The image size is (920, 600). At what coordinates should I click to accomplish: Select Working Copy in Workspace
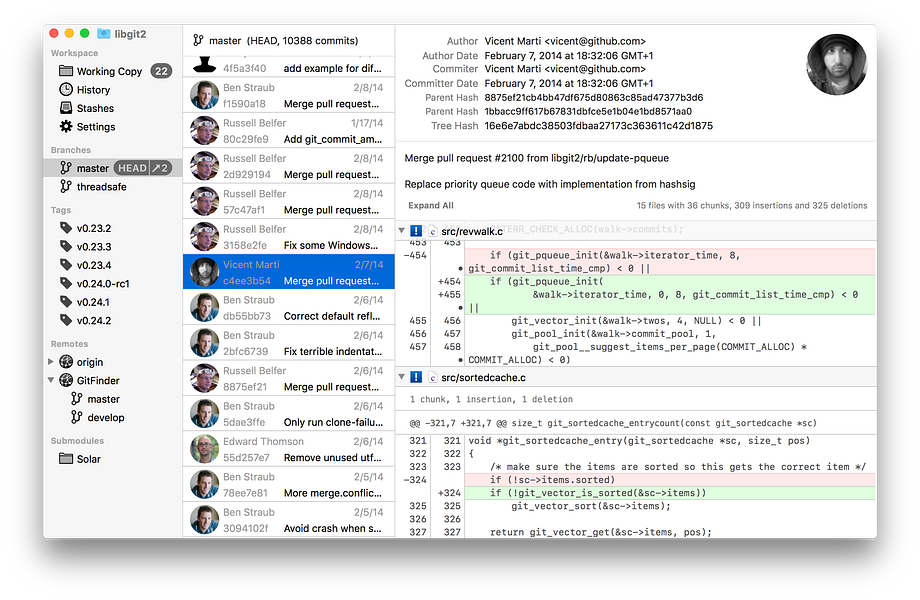(x=113, y=71)
